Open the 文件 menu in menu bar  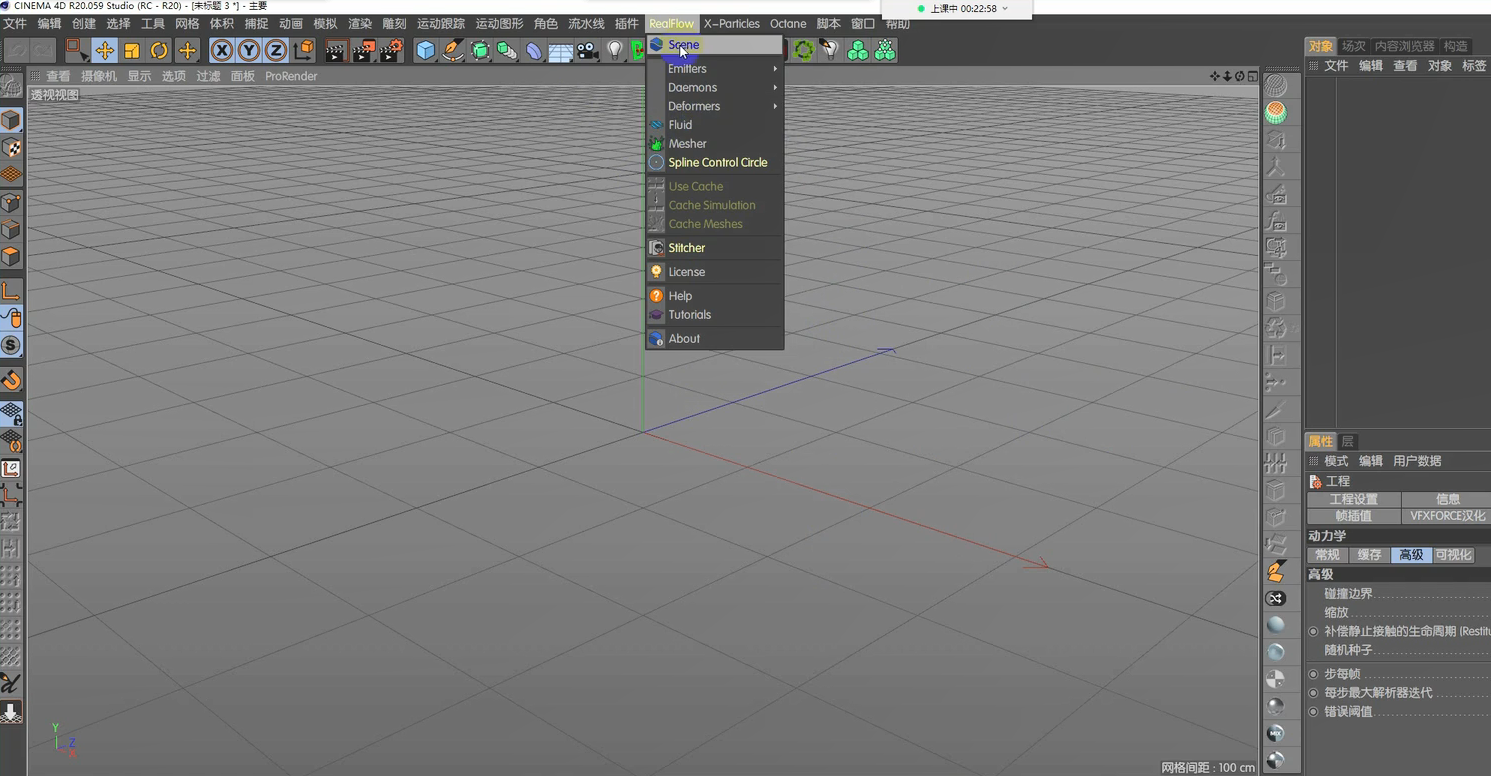pos(15,24)
